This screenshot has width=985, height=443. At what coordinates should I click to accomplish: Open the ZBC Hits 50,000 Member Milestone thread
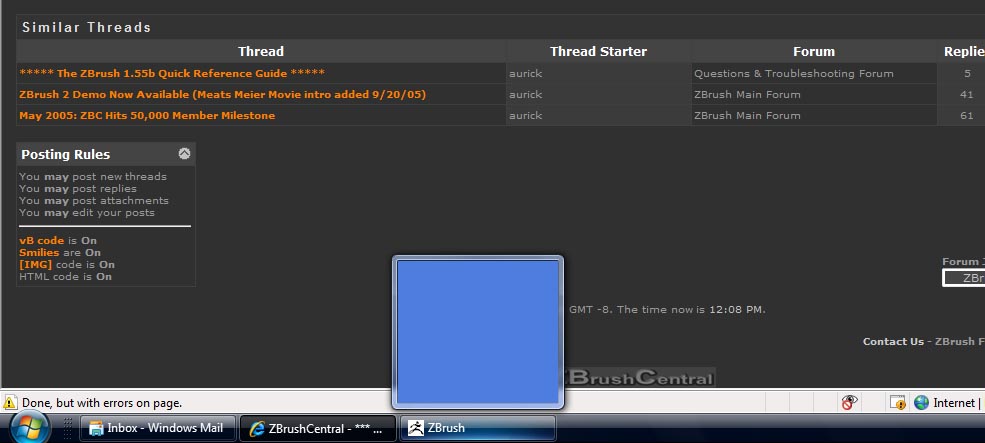[147, 116]
